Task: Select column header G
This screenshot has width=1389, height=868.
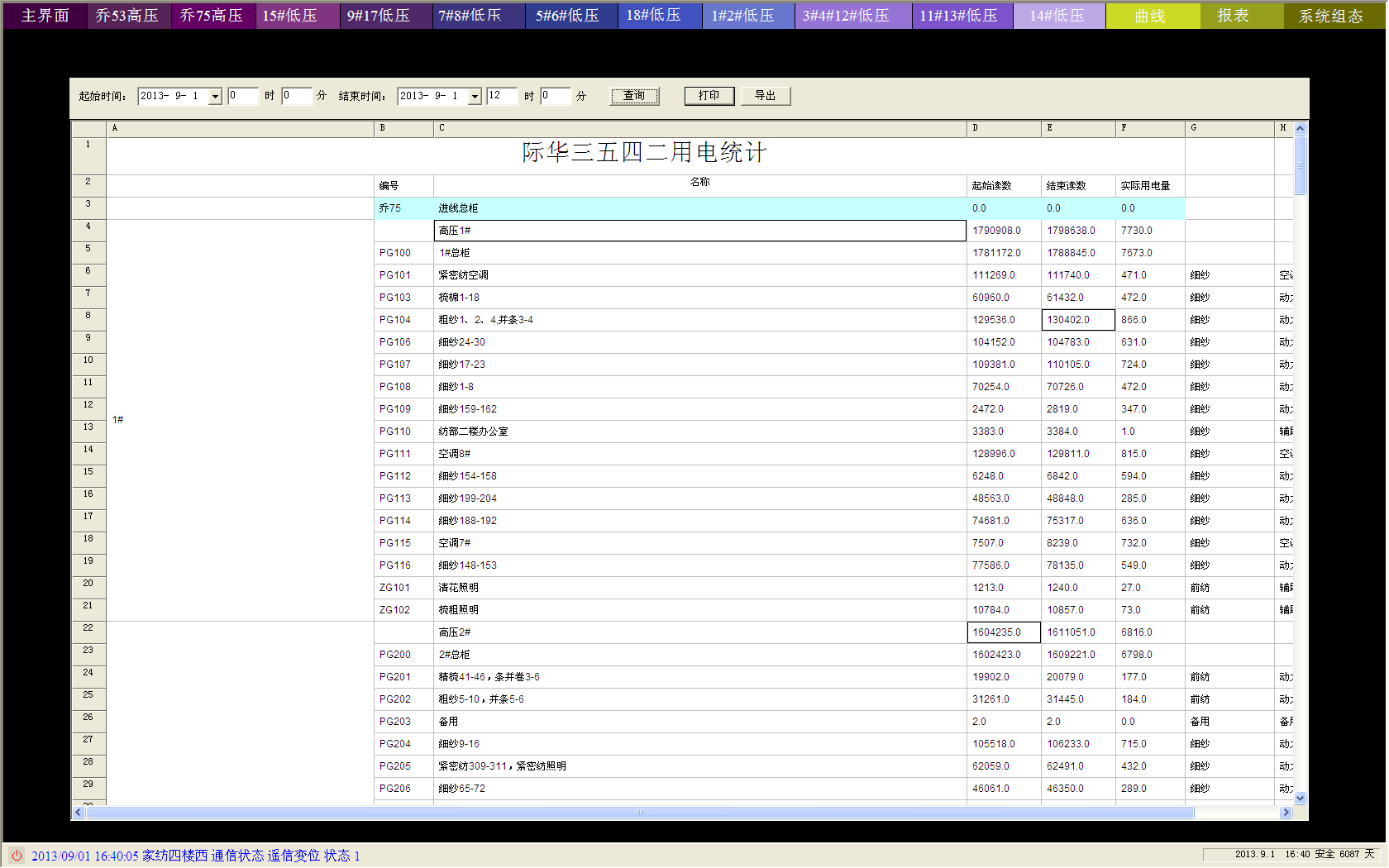Action: point(1229,128)
